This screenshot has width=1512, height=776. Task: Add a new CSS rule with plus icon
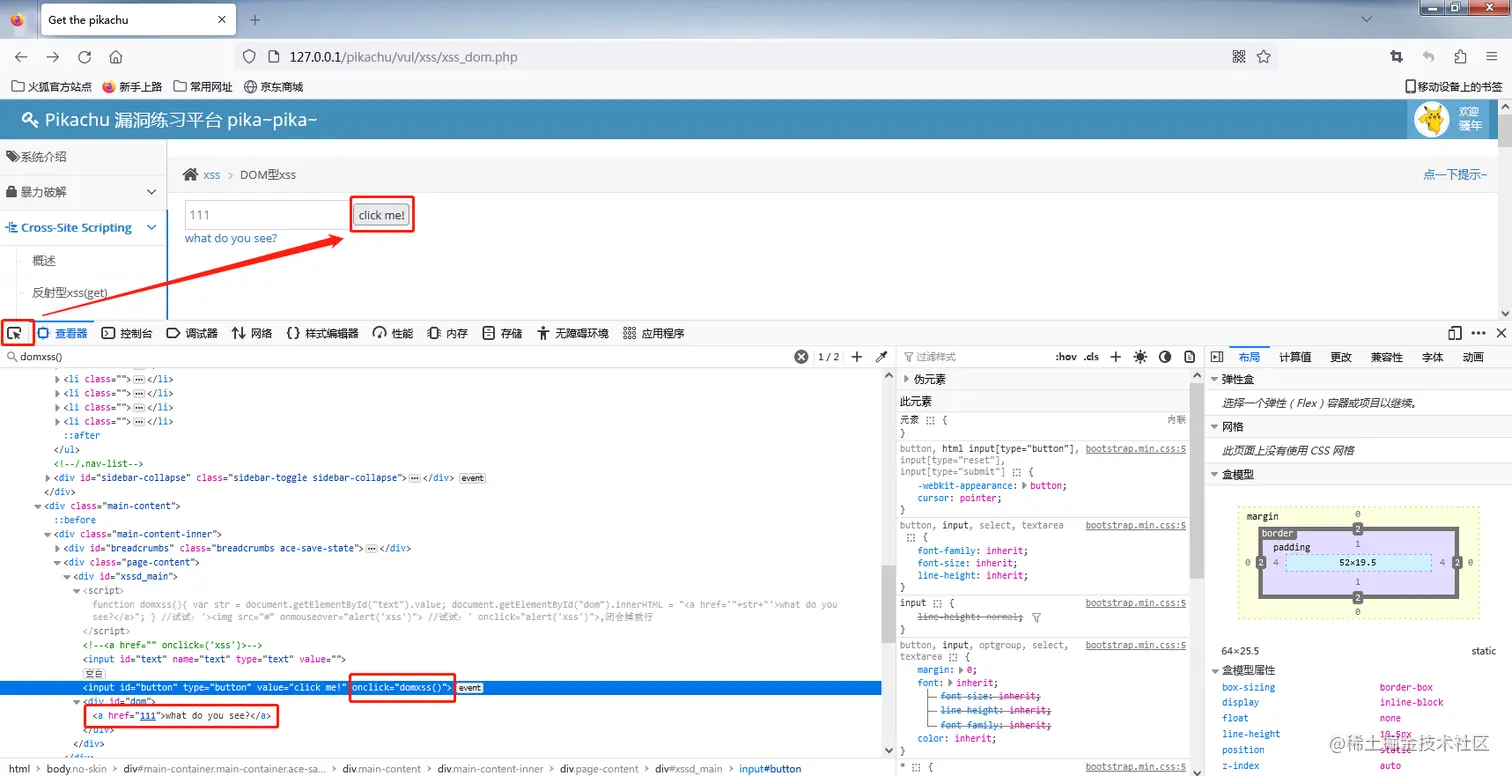pyautogui.click(x=1115, y=357)
